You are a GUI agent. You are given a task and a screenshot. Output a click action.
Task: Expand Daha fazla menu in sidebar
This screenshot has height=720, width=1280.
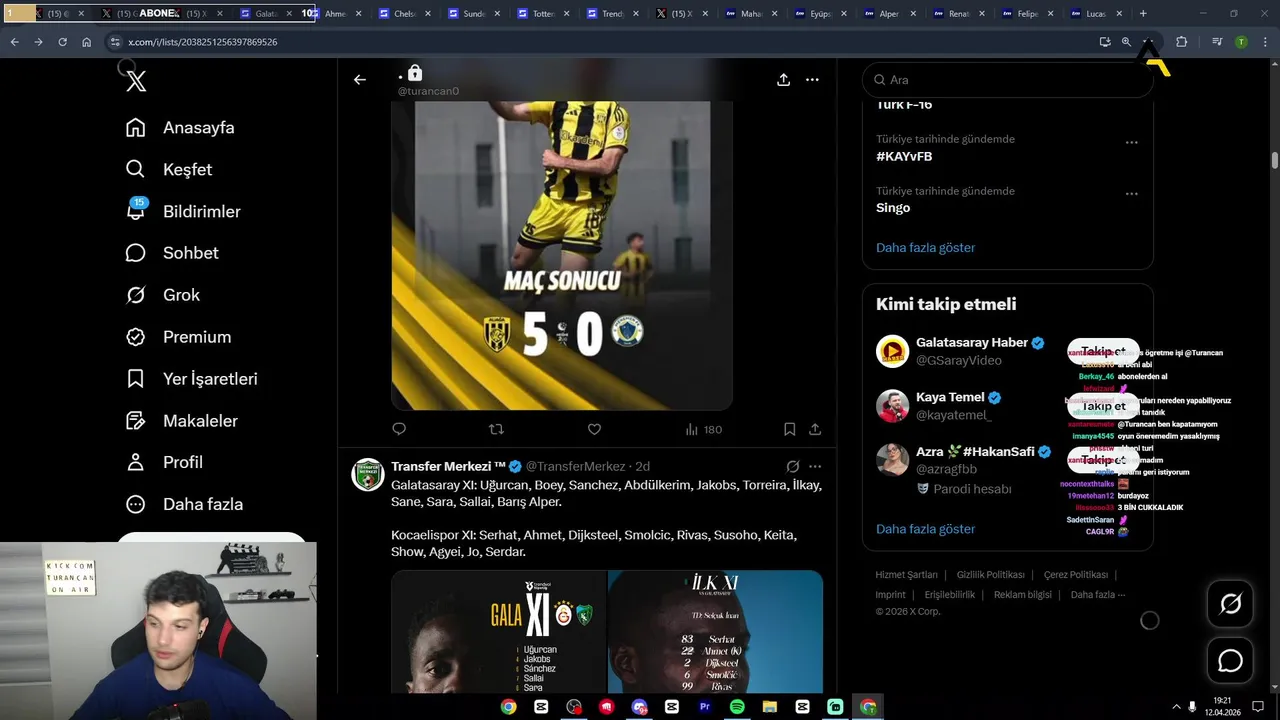(184, 504)
